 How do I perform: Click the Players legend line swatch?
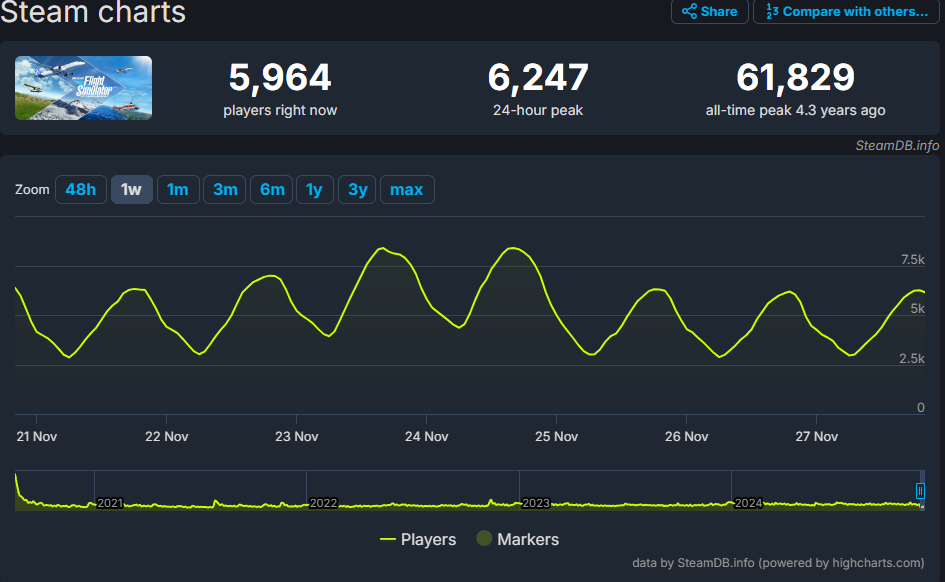(x=388, y=539)
